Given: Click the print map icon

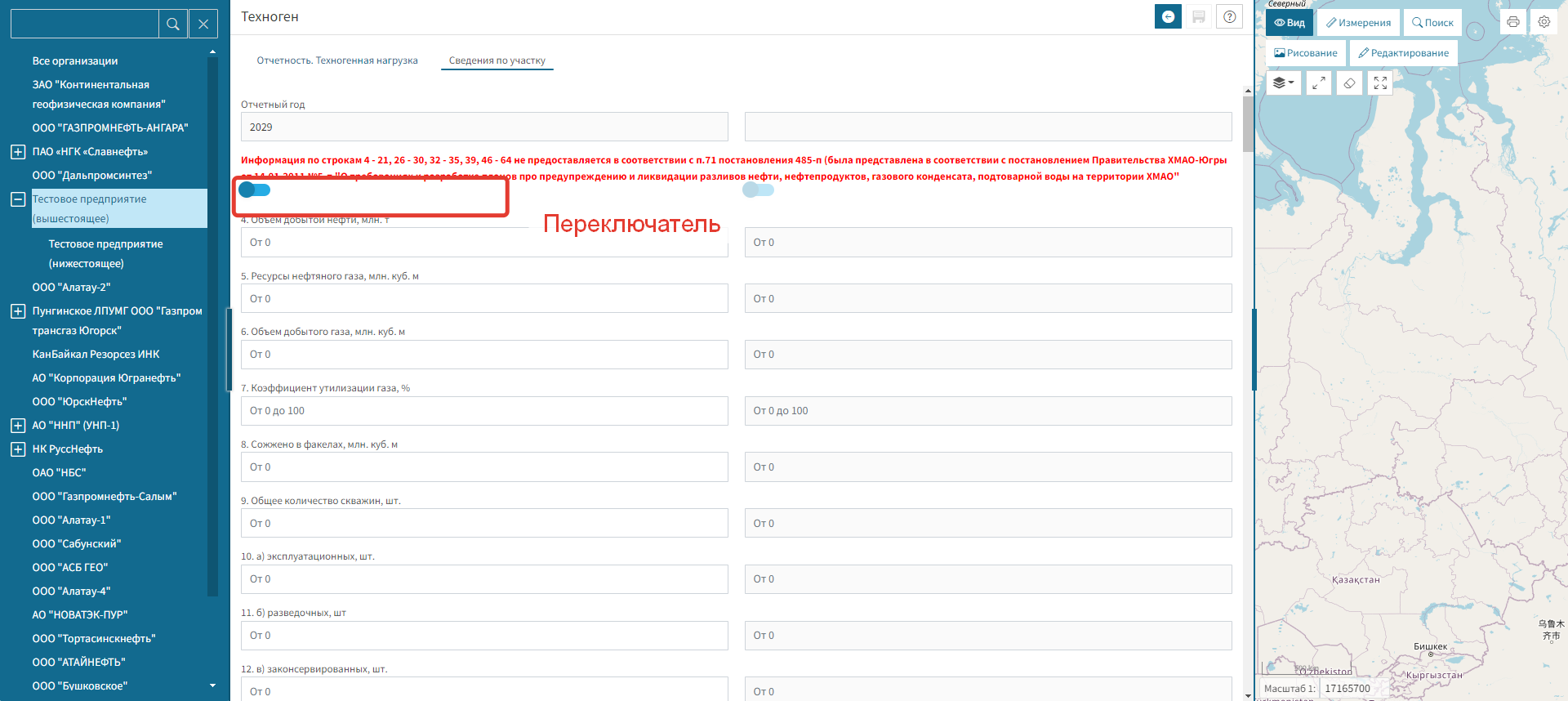Looking at the screenshot, I should click(1513, 22).
